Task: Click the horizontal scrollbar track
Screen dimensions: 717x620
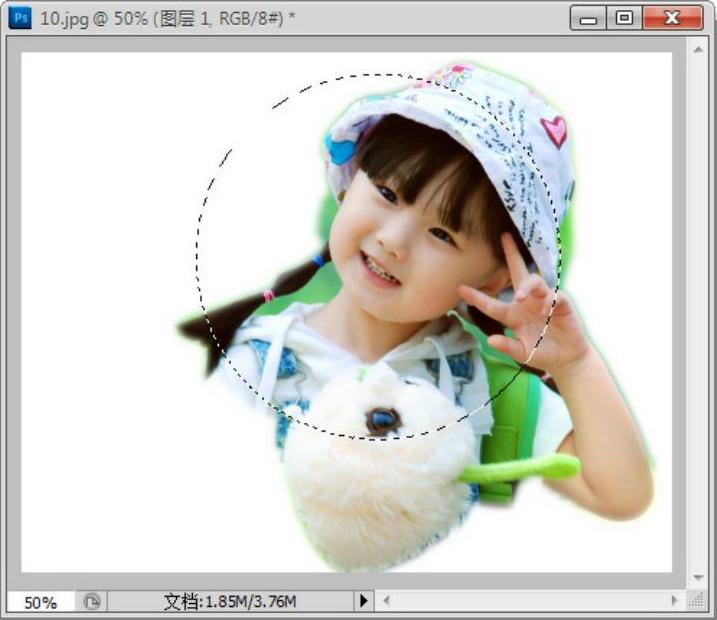Action: (530, 601)
